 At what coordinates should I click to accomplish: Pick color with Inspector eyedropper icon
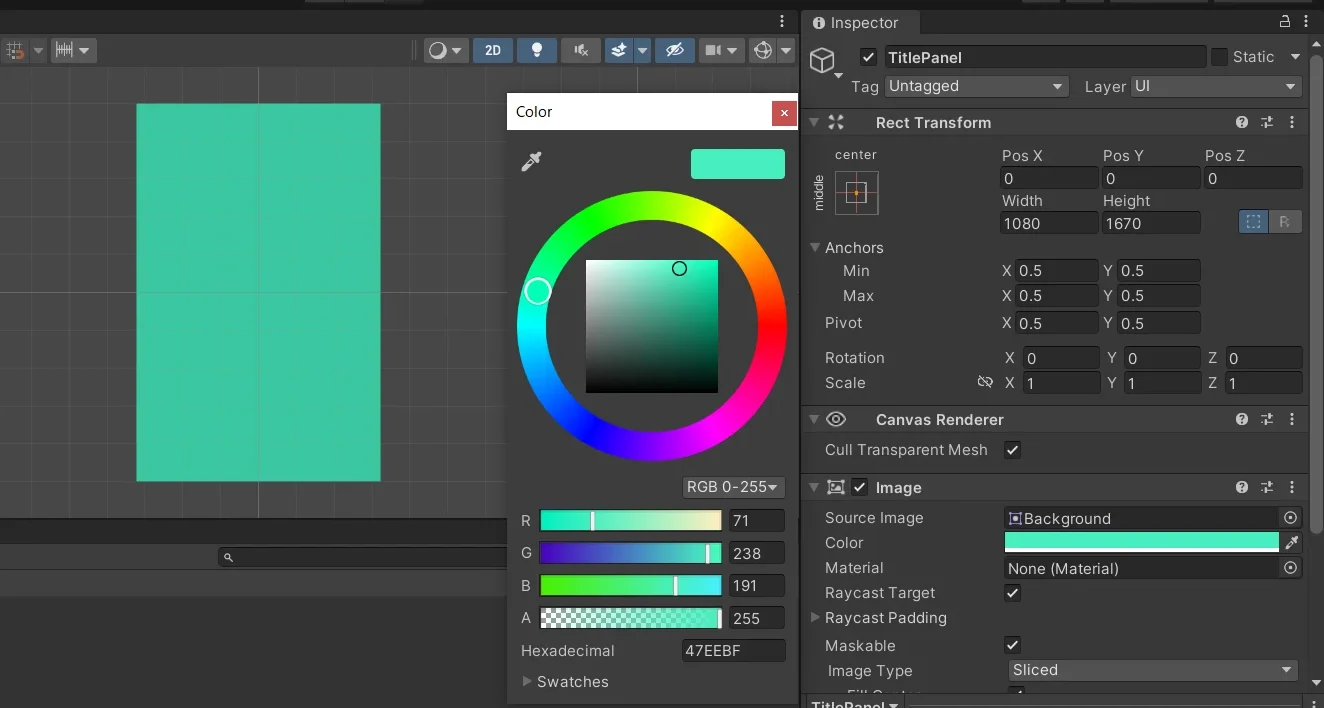coord(1292,543)
